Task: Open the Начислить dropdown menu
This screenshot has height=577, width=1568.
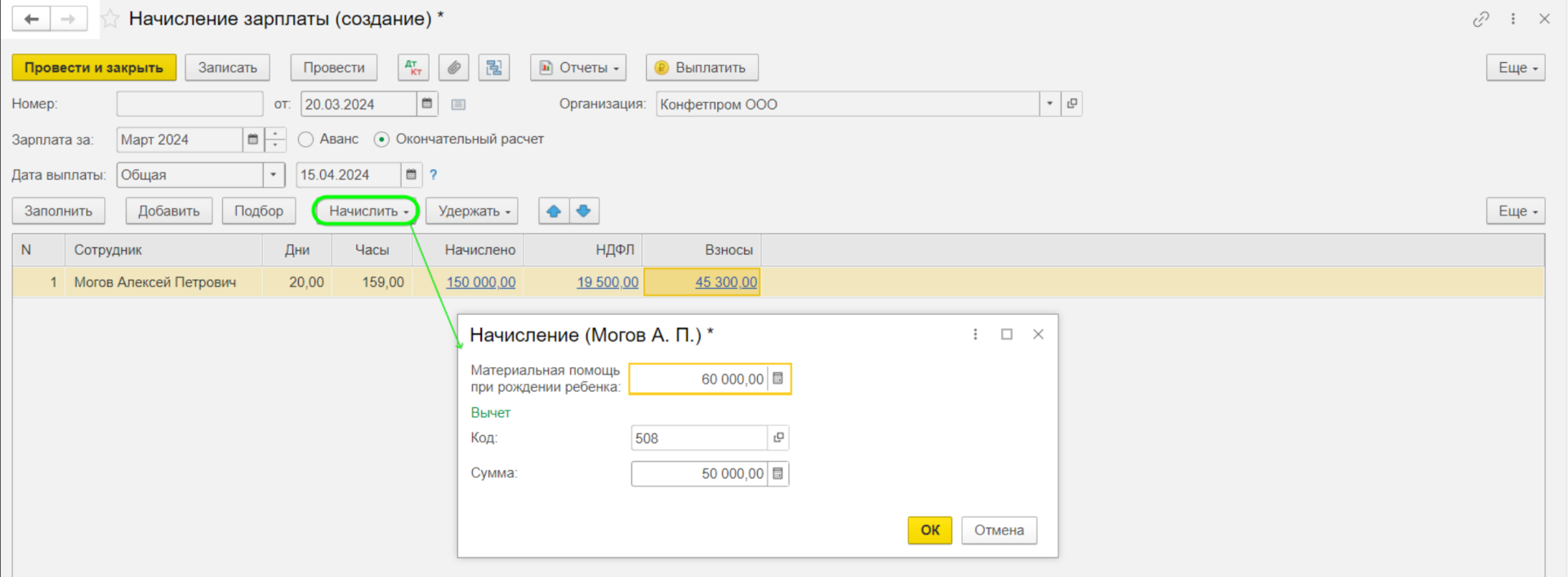Action: (367, 211)
